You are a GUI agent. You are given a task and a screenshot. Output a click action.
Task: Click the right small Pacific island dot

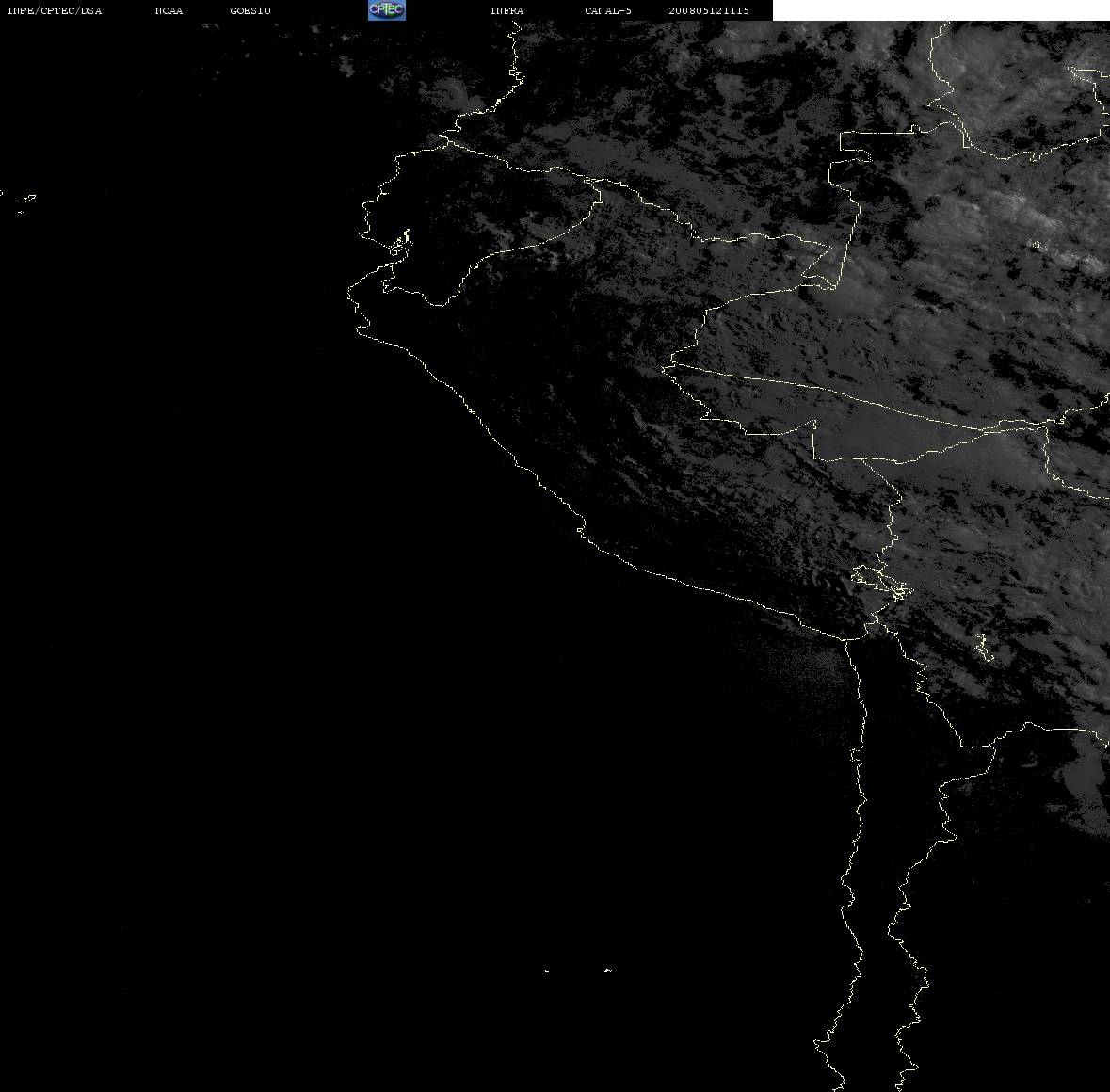click(x=607, y=970)
